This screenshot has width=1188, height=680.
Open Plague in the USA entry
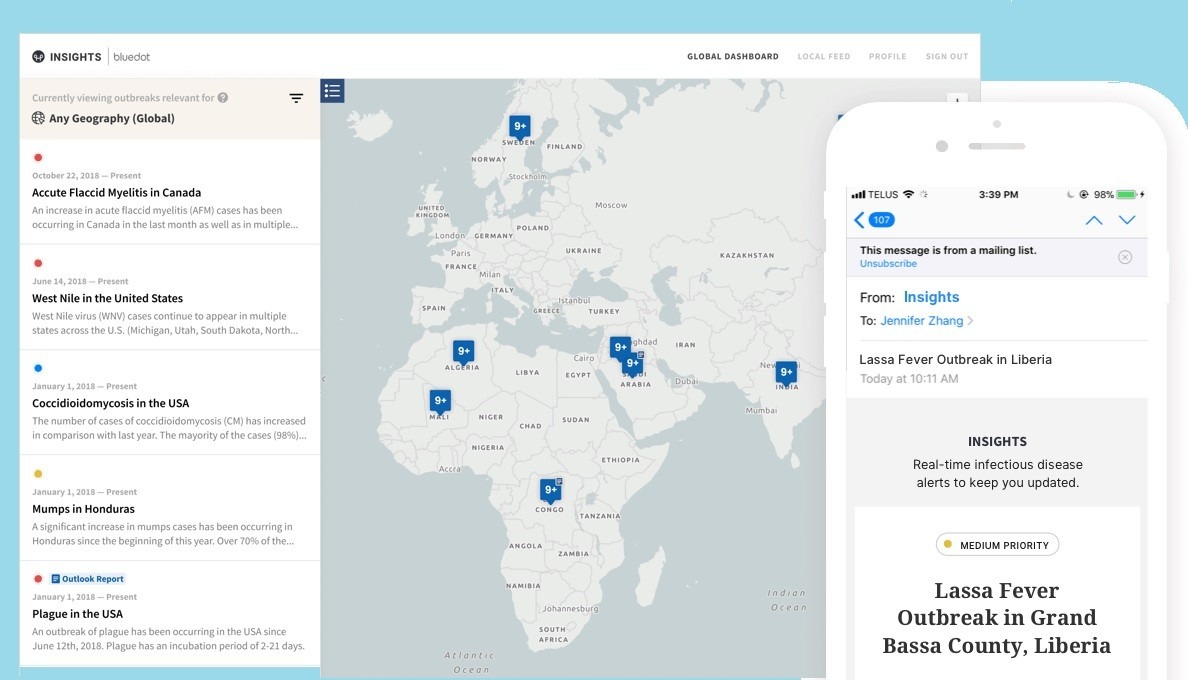click(x=170, y=613)
